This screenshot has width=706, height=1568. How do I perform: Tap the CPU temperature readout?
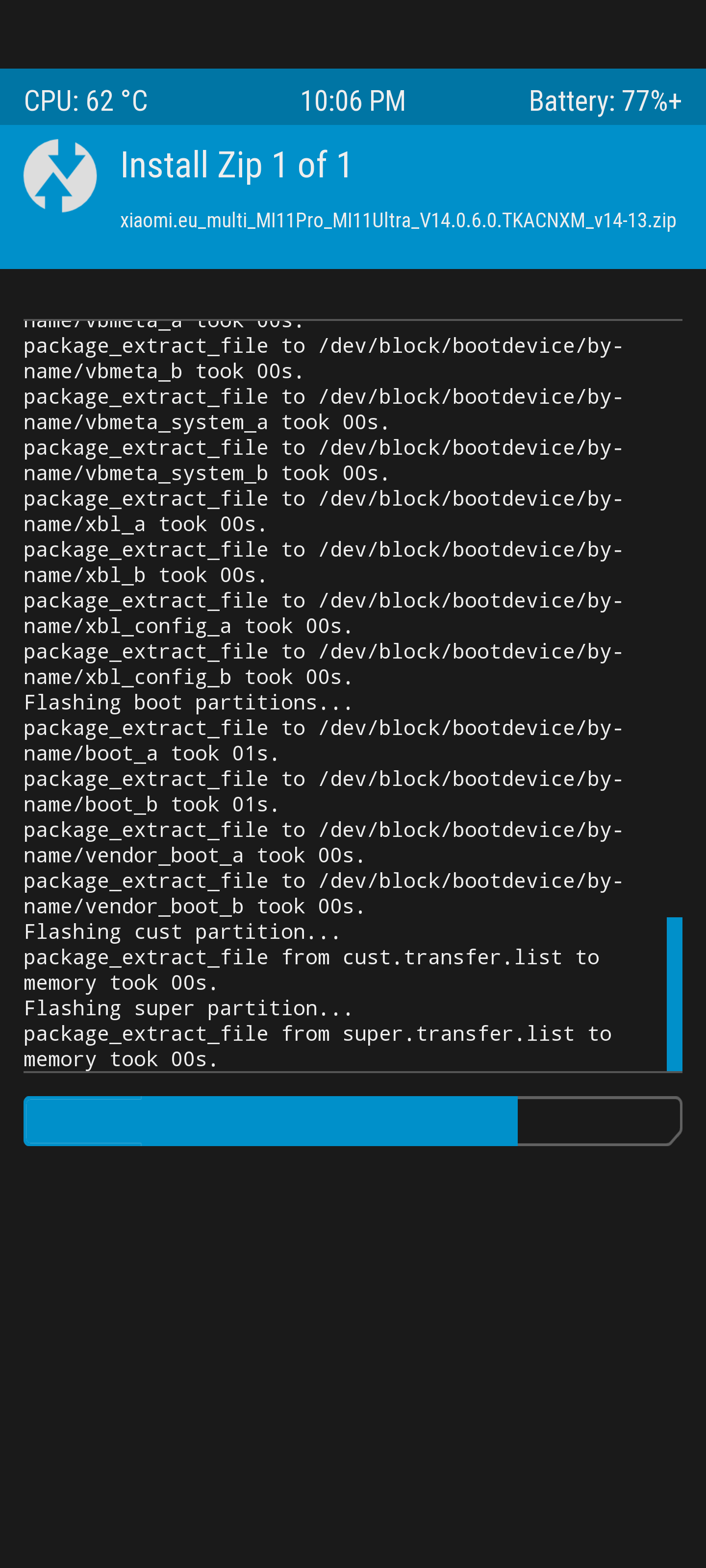tap(86, 101)
